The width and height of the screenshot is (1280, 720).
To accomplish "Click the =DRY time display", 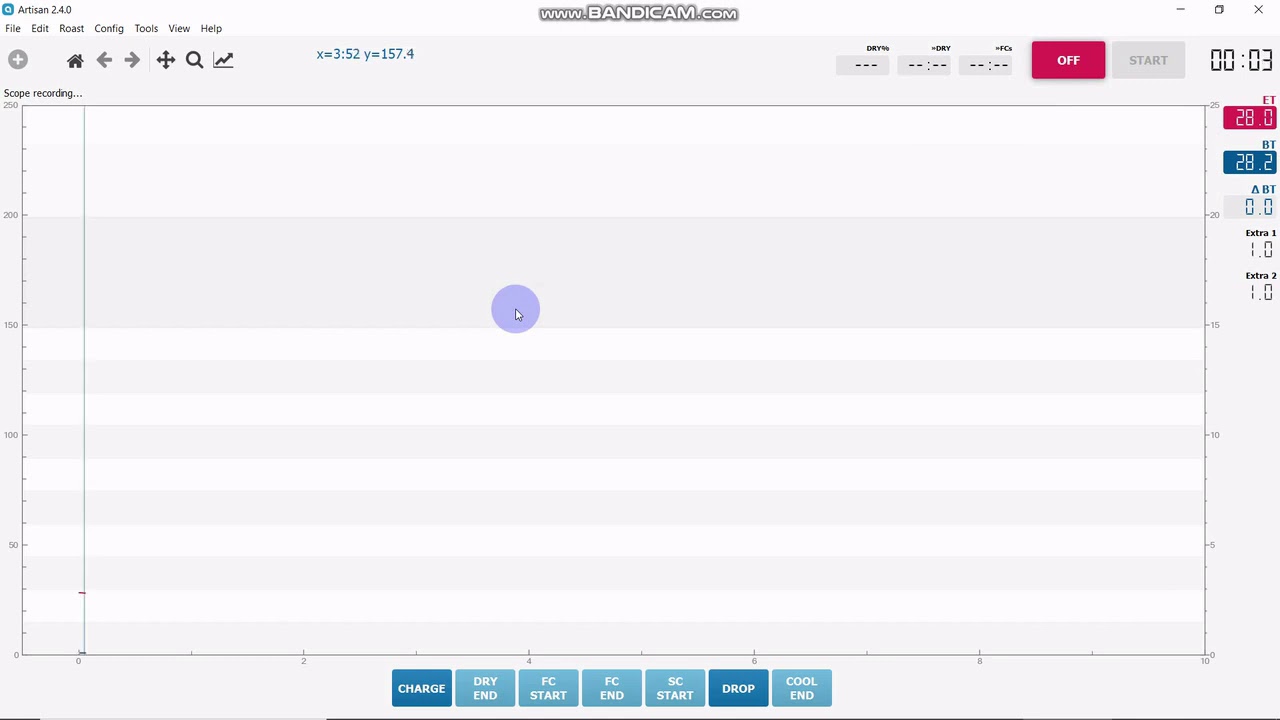I will (924, 65).
